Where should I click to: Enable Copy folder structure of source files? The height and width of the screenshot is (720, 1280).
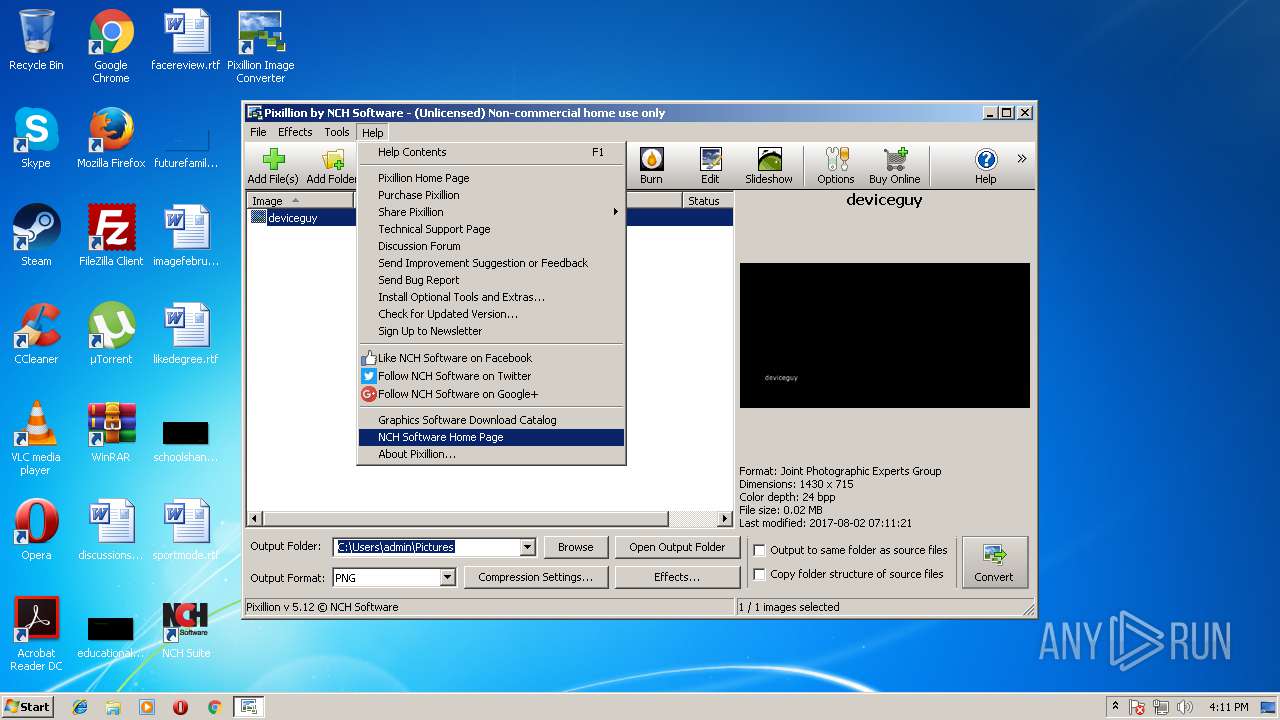760,574
